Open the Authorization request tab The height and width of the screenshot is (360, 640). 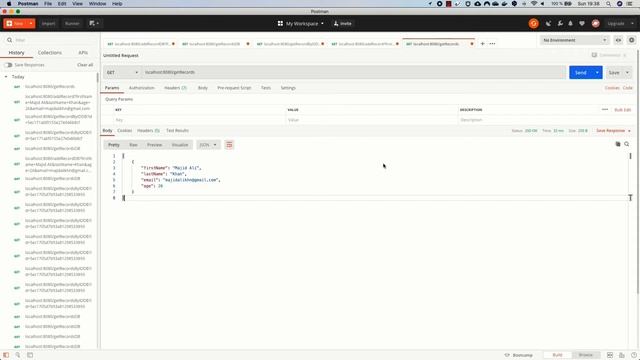pos(142,88)
